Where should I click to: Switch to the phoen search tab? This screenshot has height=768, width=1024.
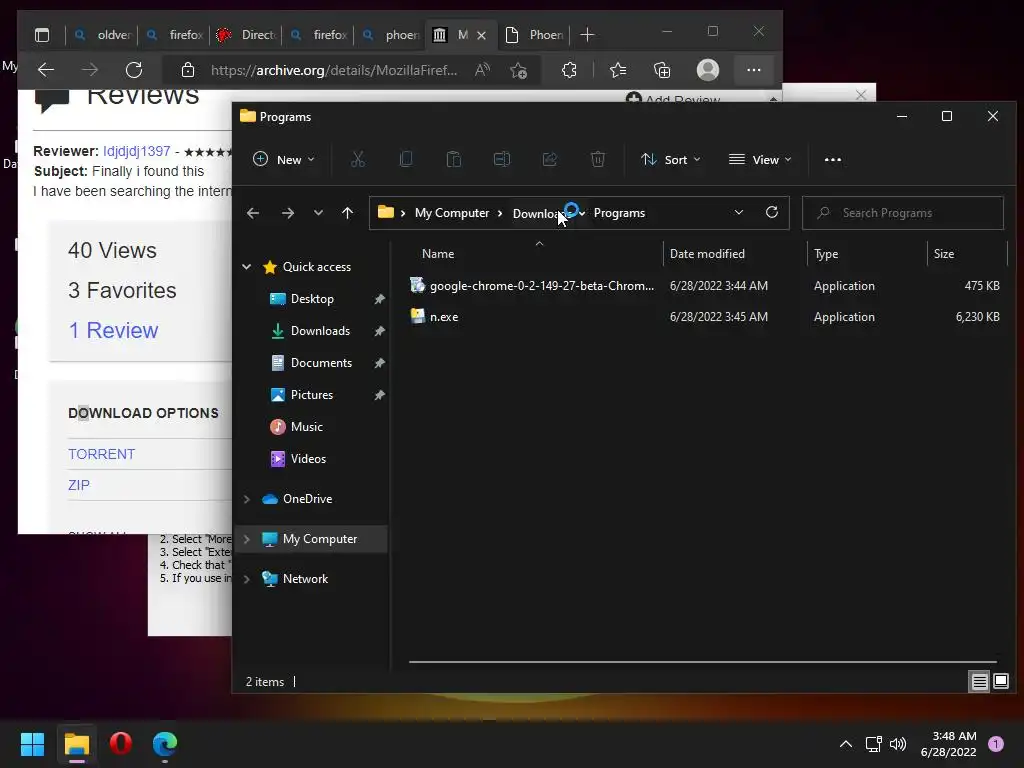pos(390,35)
